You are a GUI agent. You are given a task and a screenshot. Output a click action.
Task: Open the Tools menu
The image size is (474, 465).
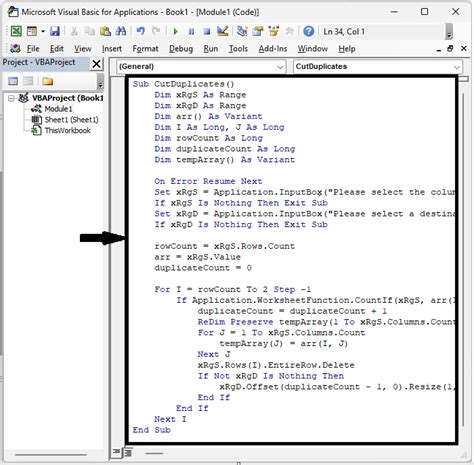tap(238, 49)
